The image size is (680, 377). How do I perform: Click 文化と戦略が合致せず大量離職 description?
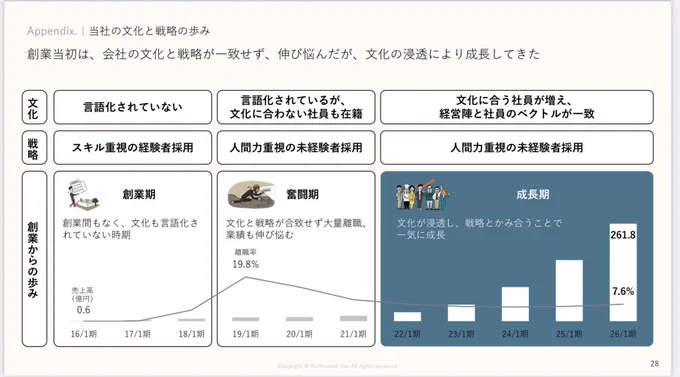297,229
